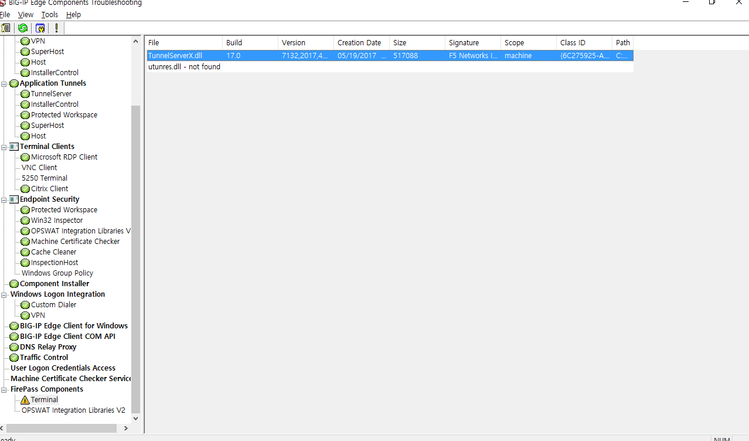The height and width of the screenshot is (441, 749).
Task: Open the File menu
Action: click(x=5, y=15)
